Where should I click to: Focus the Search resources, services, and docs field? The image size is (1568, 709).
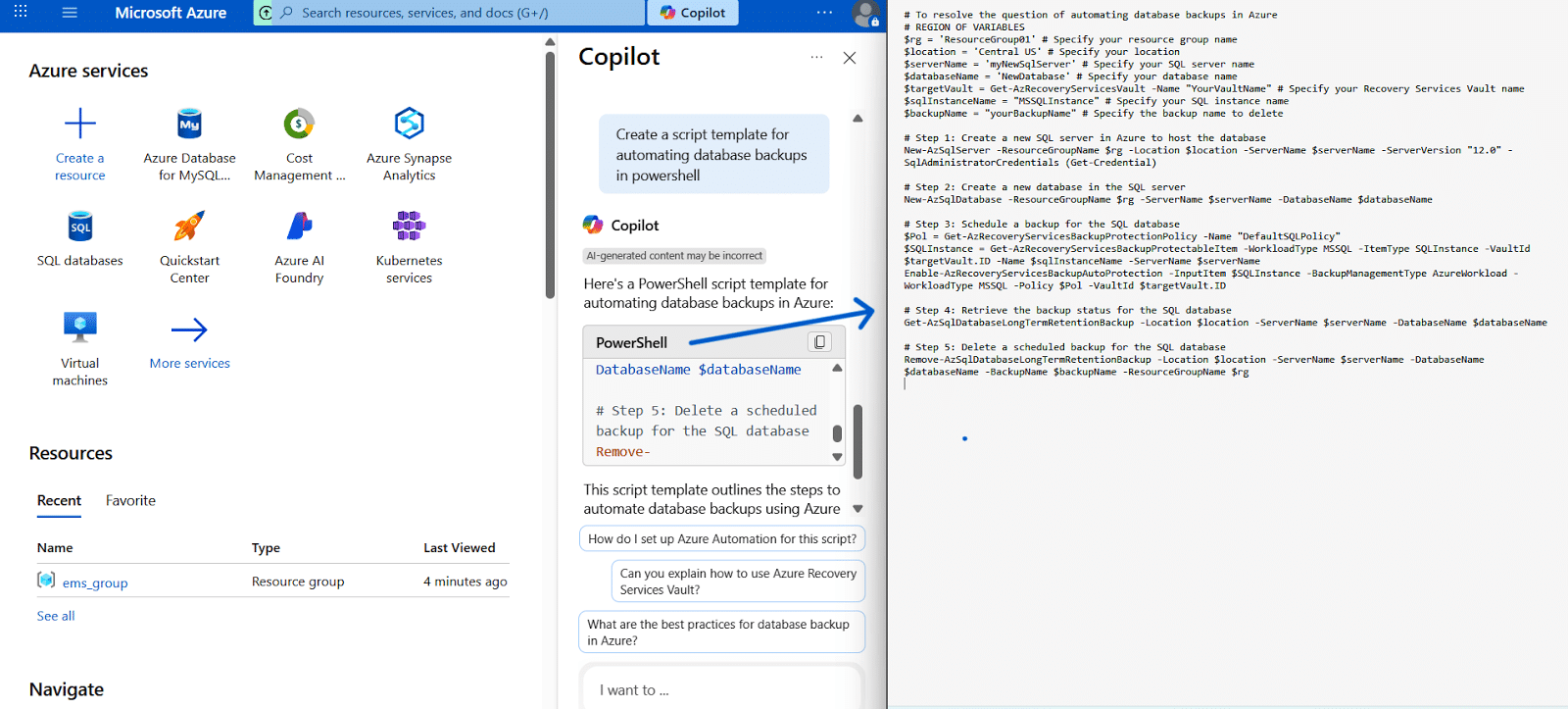[x=461, y=13]
